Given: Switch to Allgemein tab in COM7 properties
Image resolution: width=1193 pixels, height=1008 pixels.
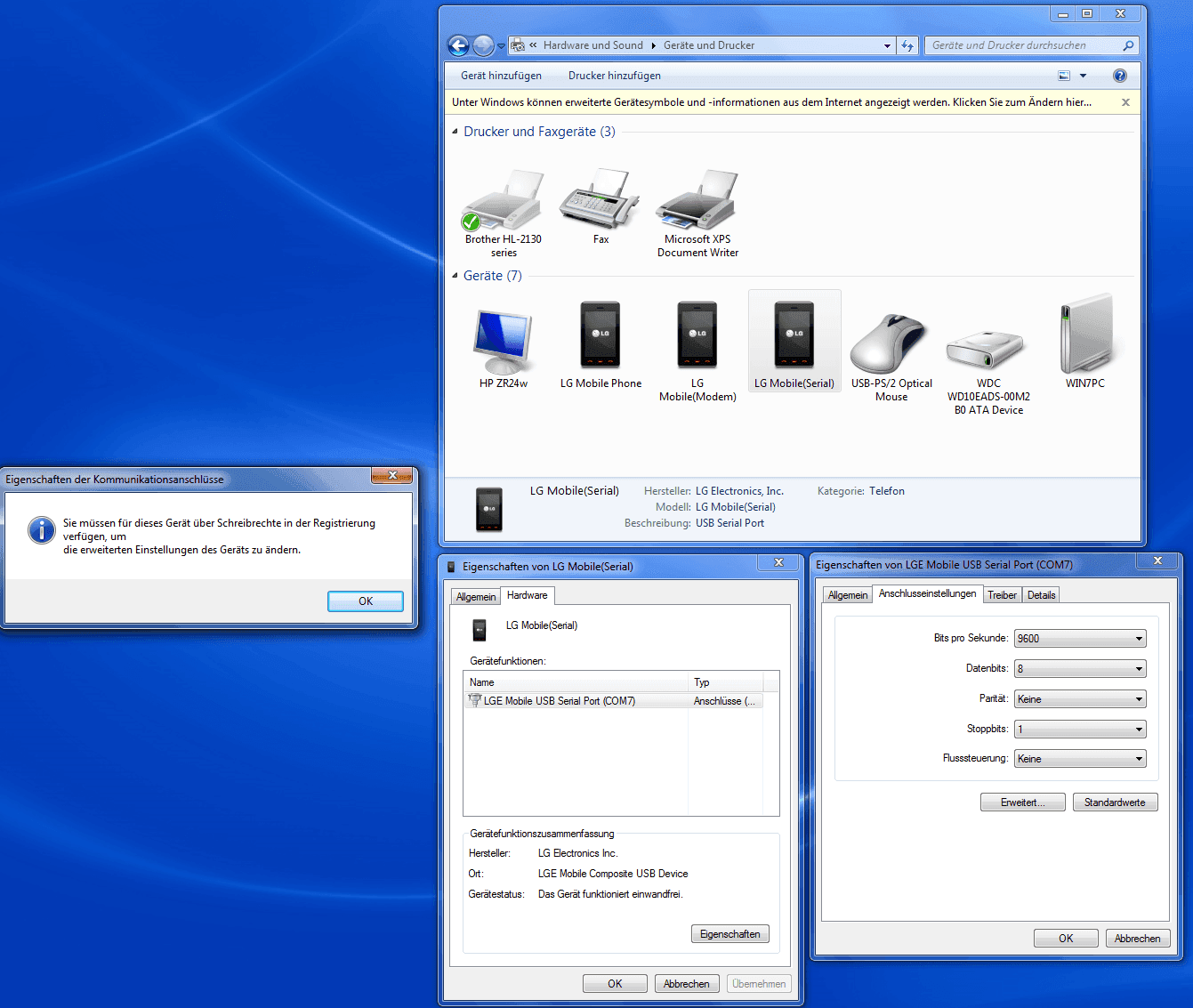Looking at the screenshot, I should click(848, 595).
